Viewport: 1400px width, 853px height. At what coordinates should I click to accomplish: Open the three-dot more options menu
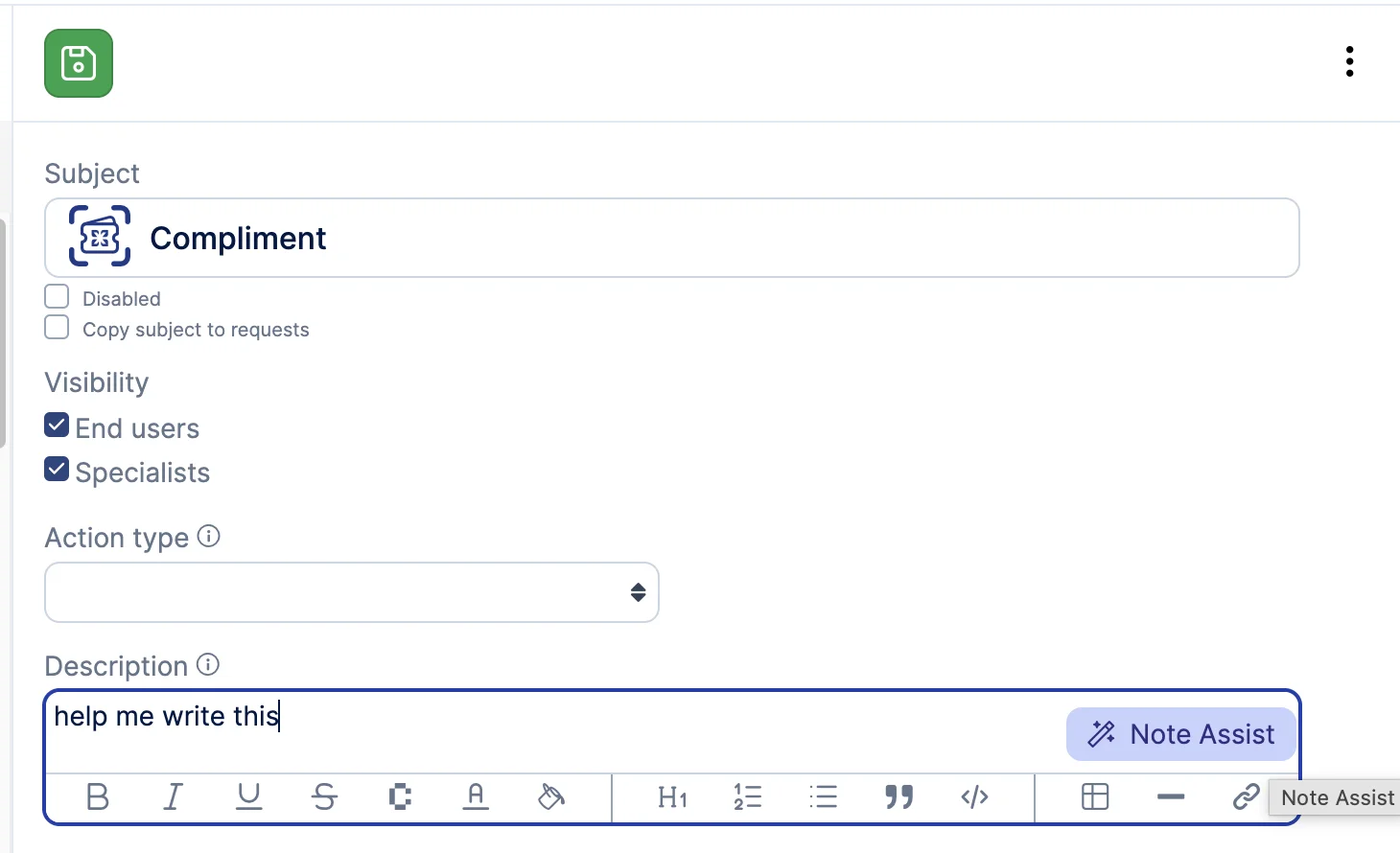point(1349,61)
